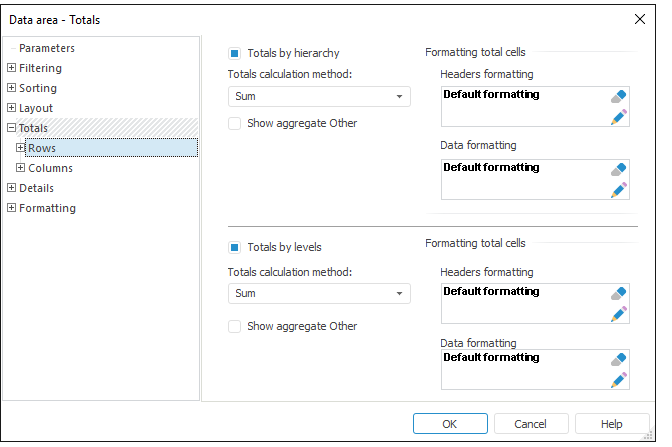Collapse the Totals tree node
672x447 pixels.
click(12, 128)
